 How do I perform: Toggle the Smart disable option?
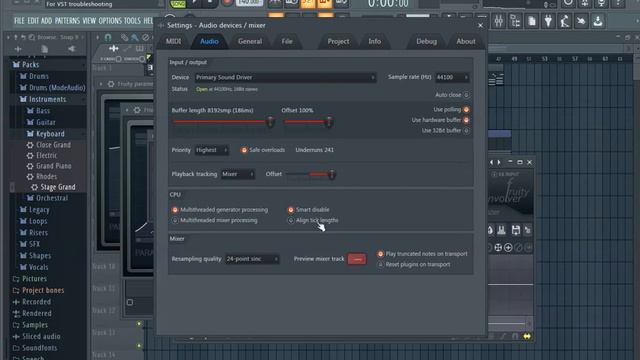pos(291,210)
